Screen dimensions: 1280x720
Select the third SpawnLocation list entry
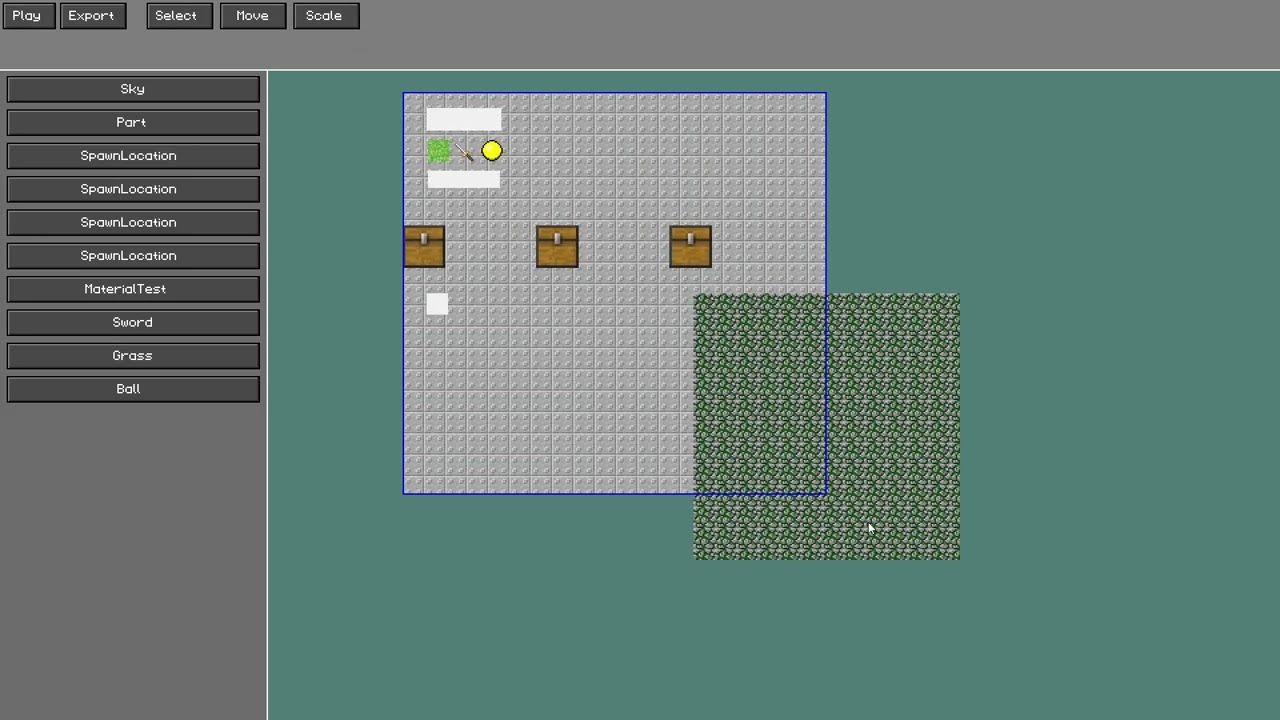click(x=133, y=223)
